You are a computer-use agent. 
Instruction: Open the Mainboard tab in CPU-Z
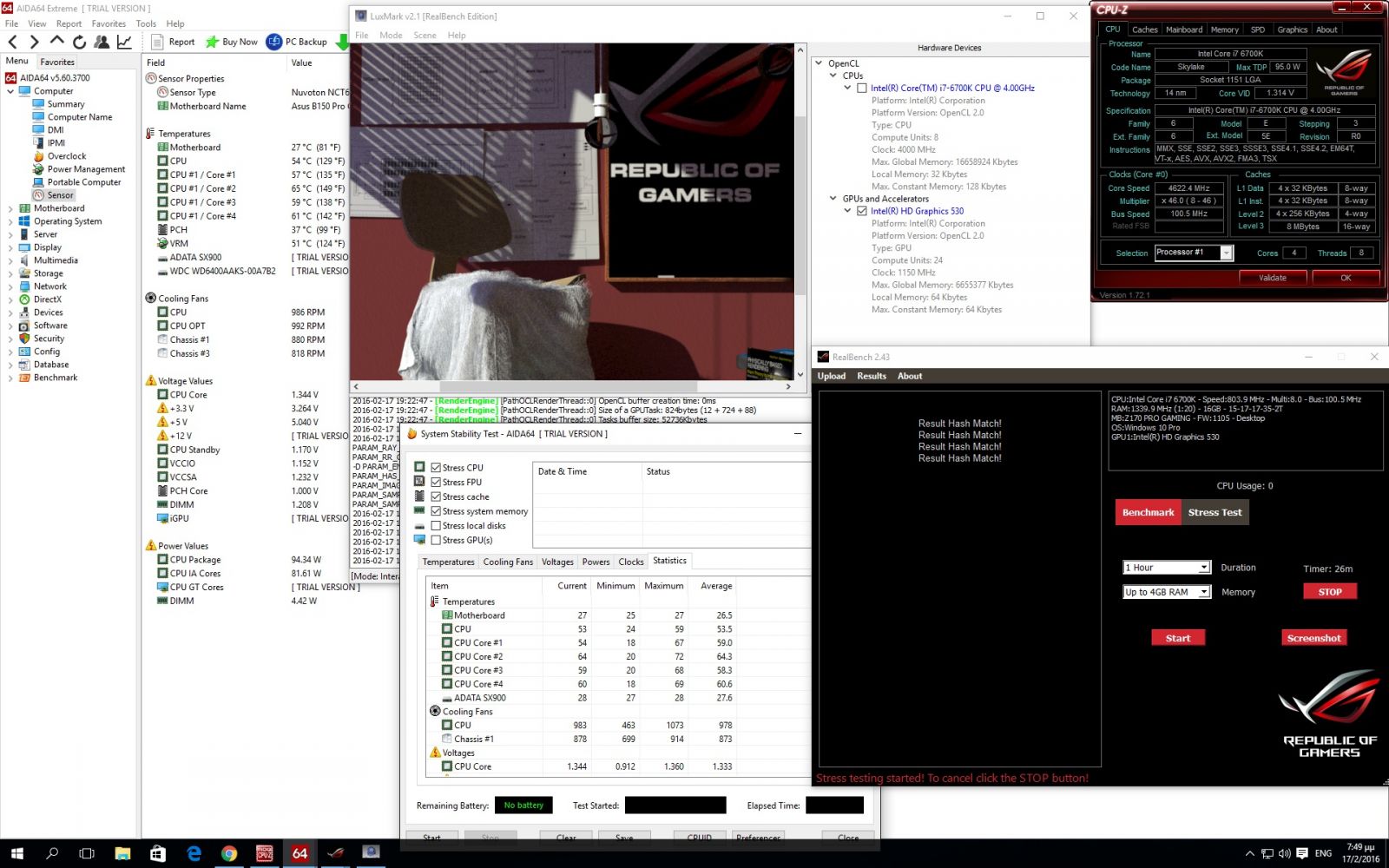click(1184, 30)
